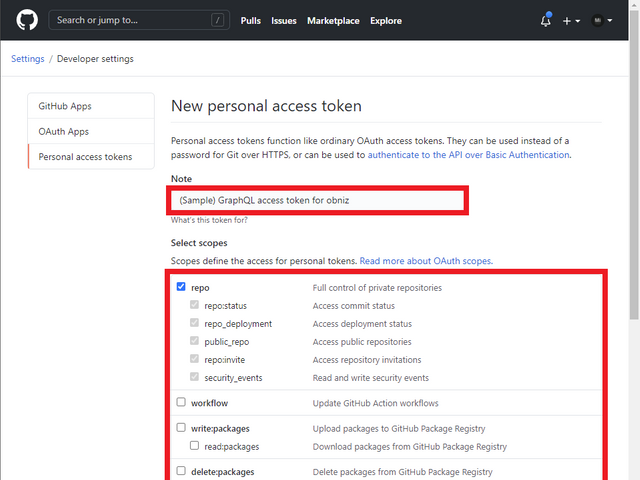Follow the Settings breadcrumb link
The image size is (640, 480).
pyautogui.click(x=28, y=59)
